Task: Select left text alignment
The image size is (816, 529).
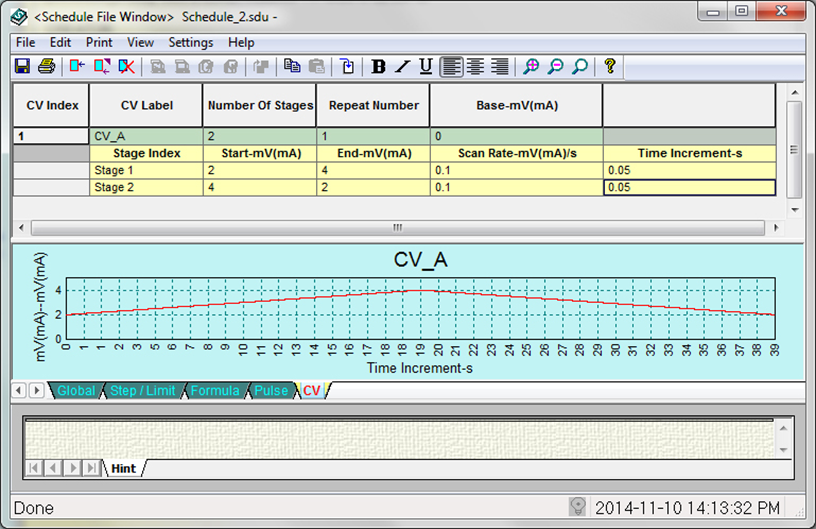Action: pyautogui.click(x=451, y=67)
